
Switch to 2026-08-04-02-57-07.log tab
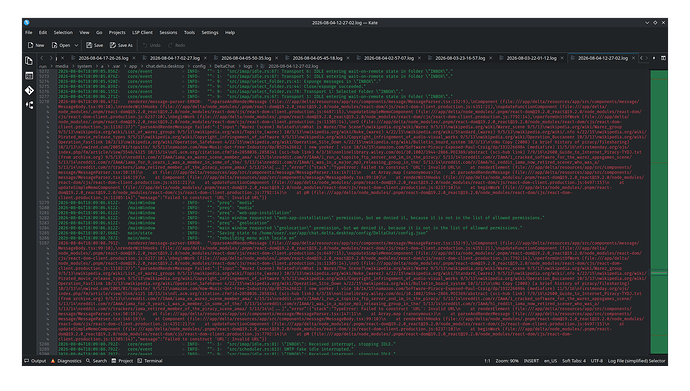point(389,58)
